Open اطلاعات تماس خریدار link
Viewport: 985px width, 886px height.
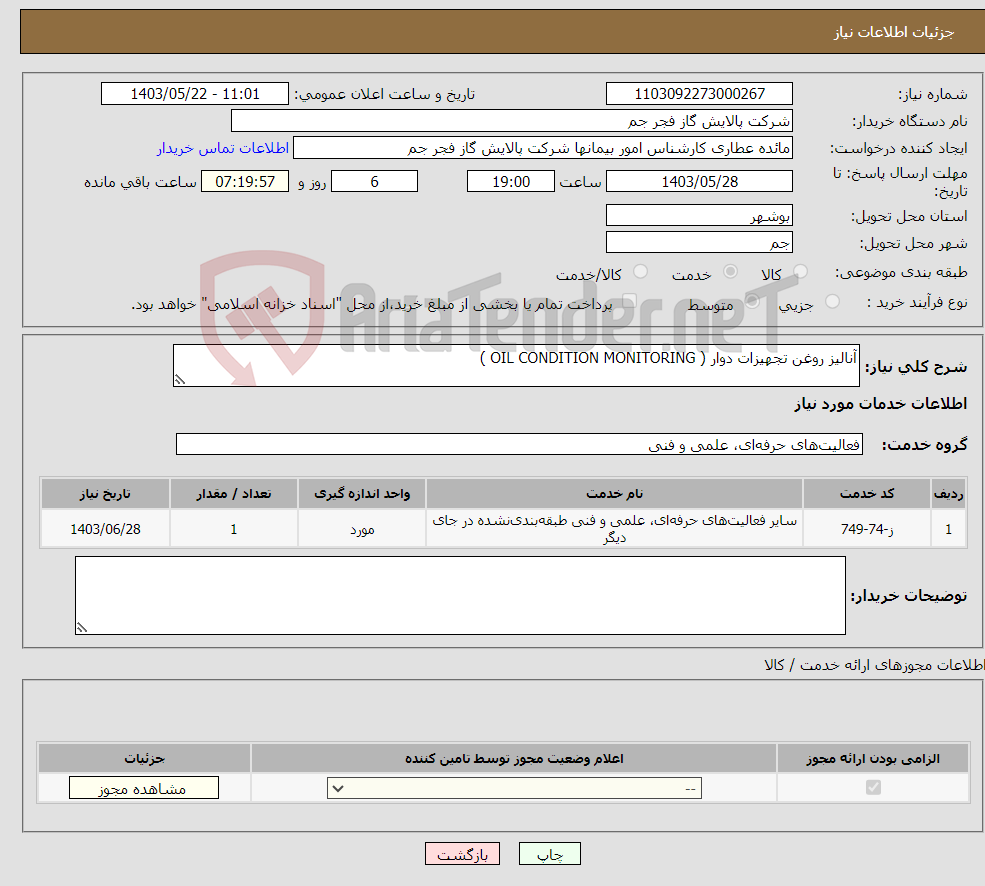click(x=223, y=148)
